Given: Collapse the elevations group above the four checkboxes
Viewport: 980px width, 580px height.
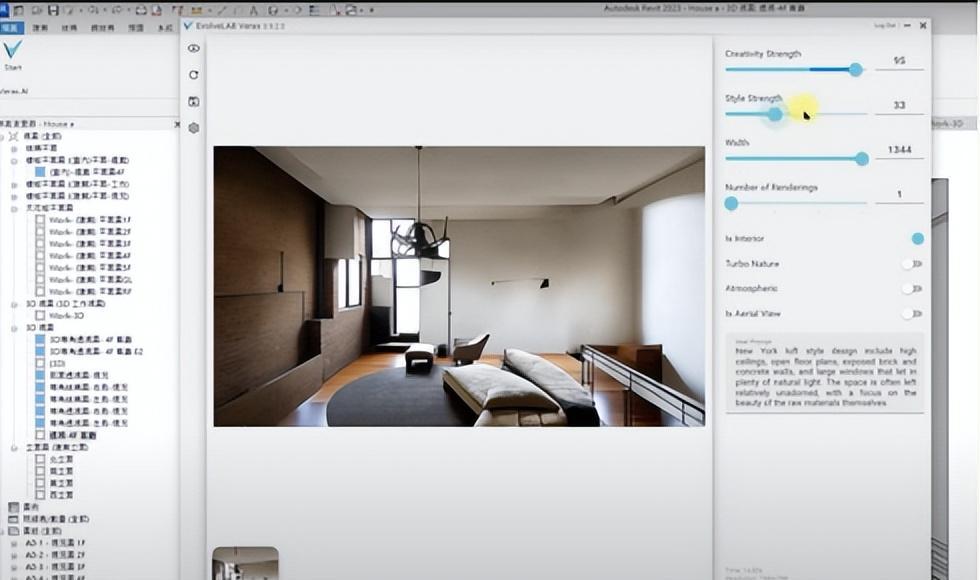Looking at the screenshot, I should (x=14, y=448).
